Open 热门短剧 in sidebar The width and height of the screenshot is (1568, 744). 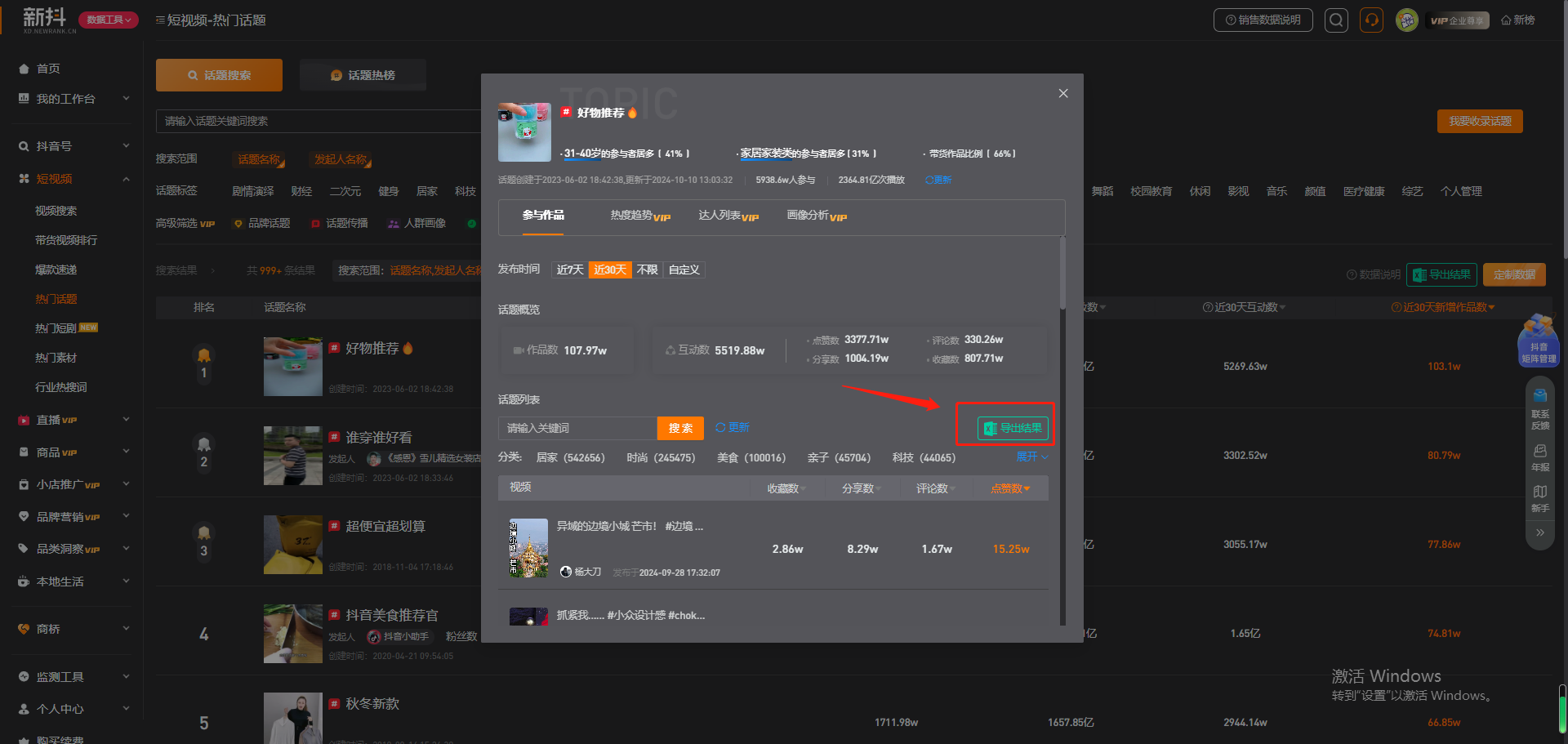click(56, 328)
